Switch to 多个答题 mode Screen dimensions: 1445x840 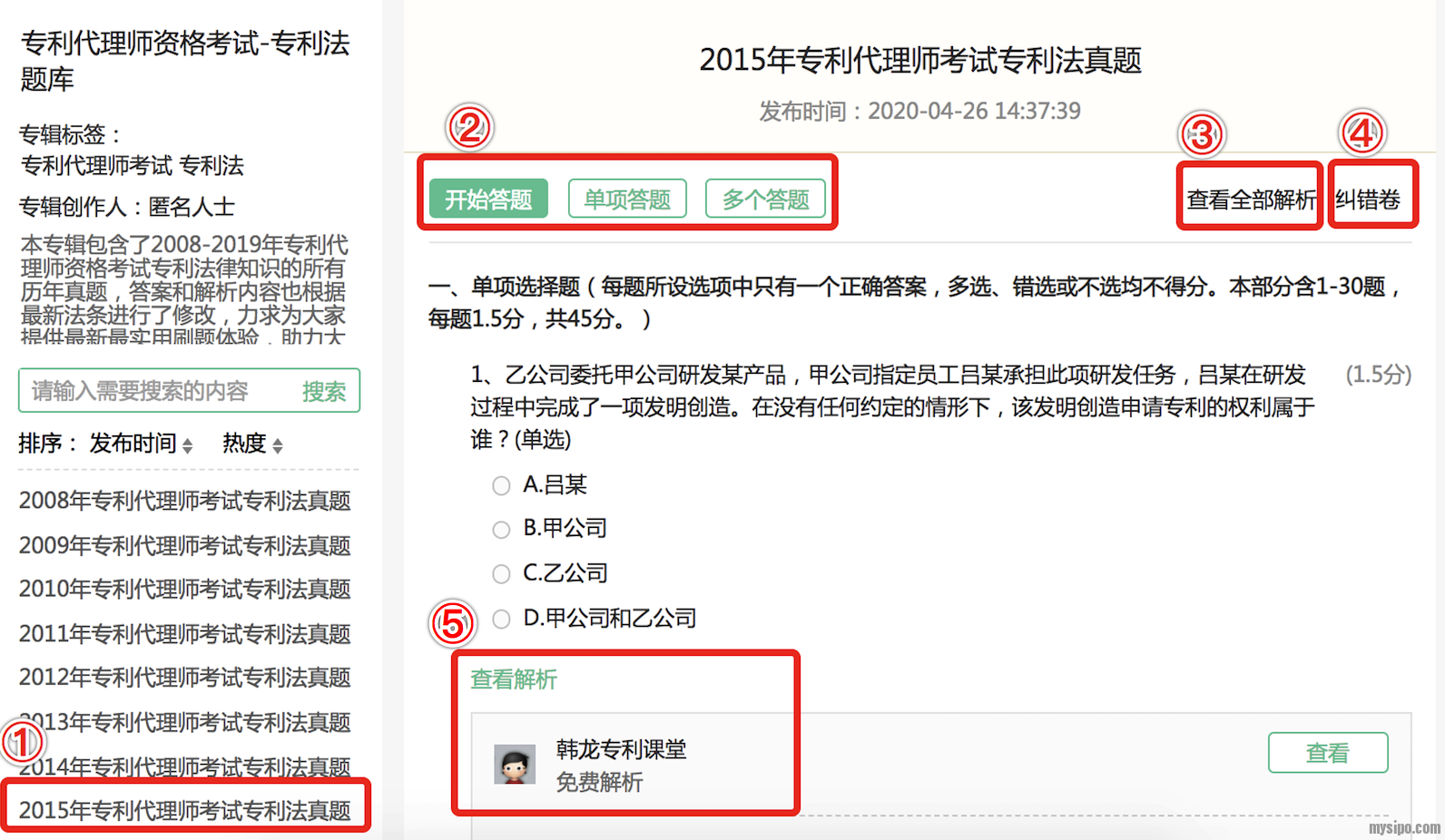click(765, 199)
